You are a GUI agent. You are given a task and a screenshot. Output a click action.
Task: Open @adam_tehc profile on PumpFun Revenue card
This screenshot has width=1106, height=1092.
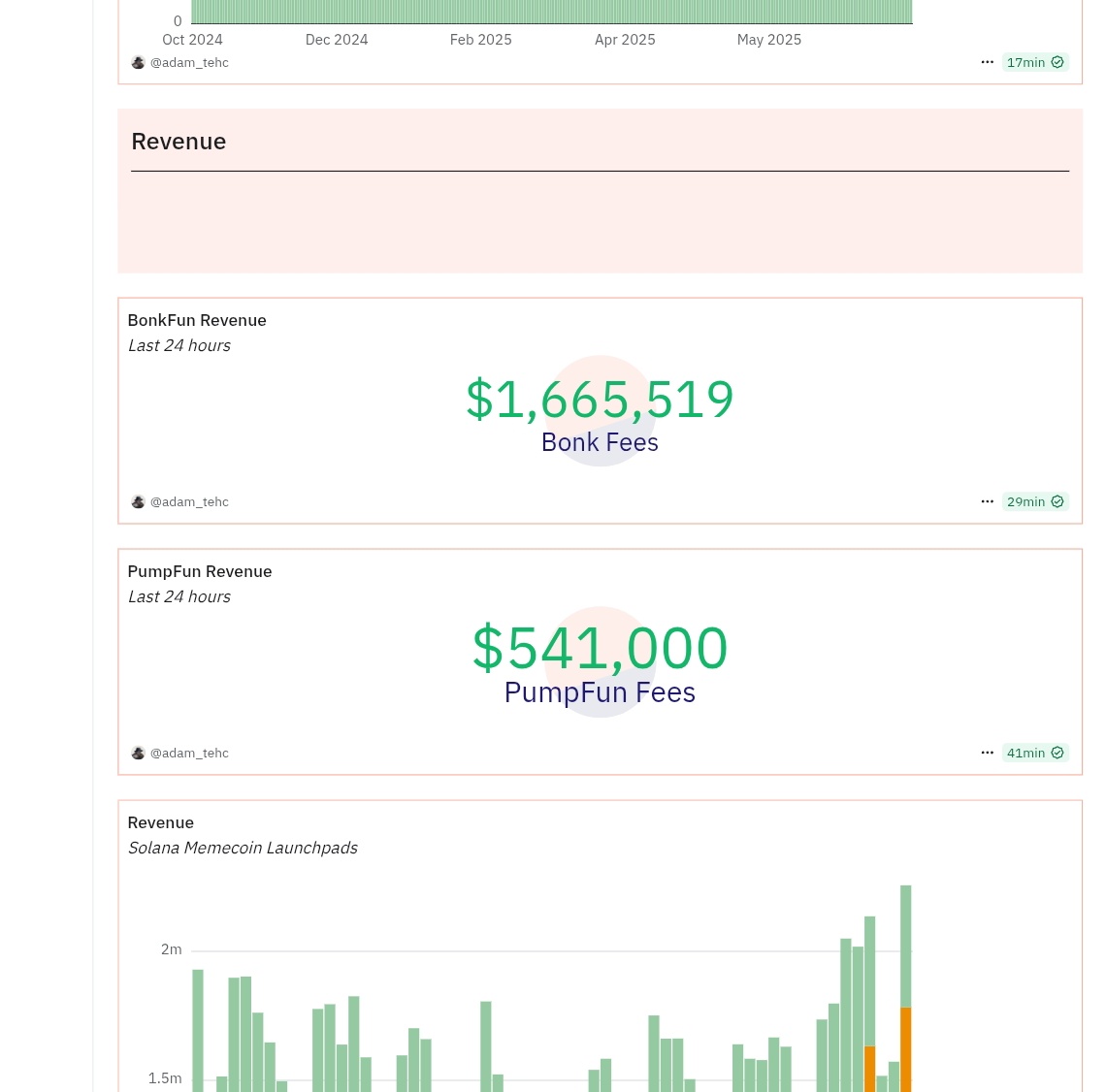point(189,753)
